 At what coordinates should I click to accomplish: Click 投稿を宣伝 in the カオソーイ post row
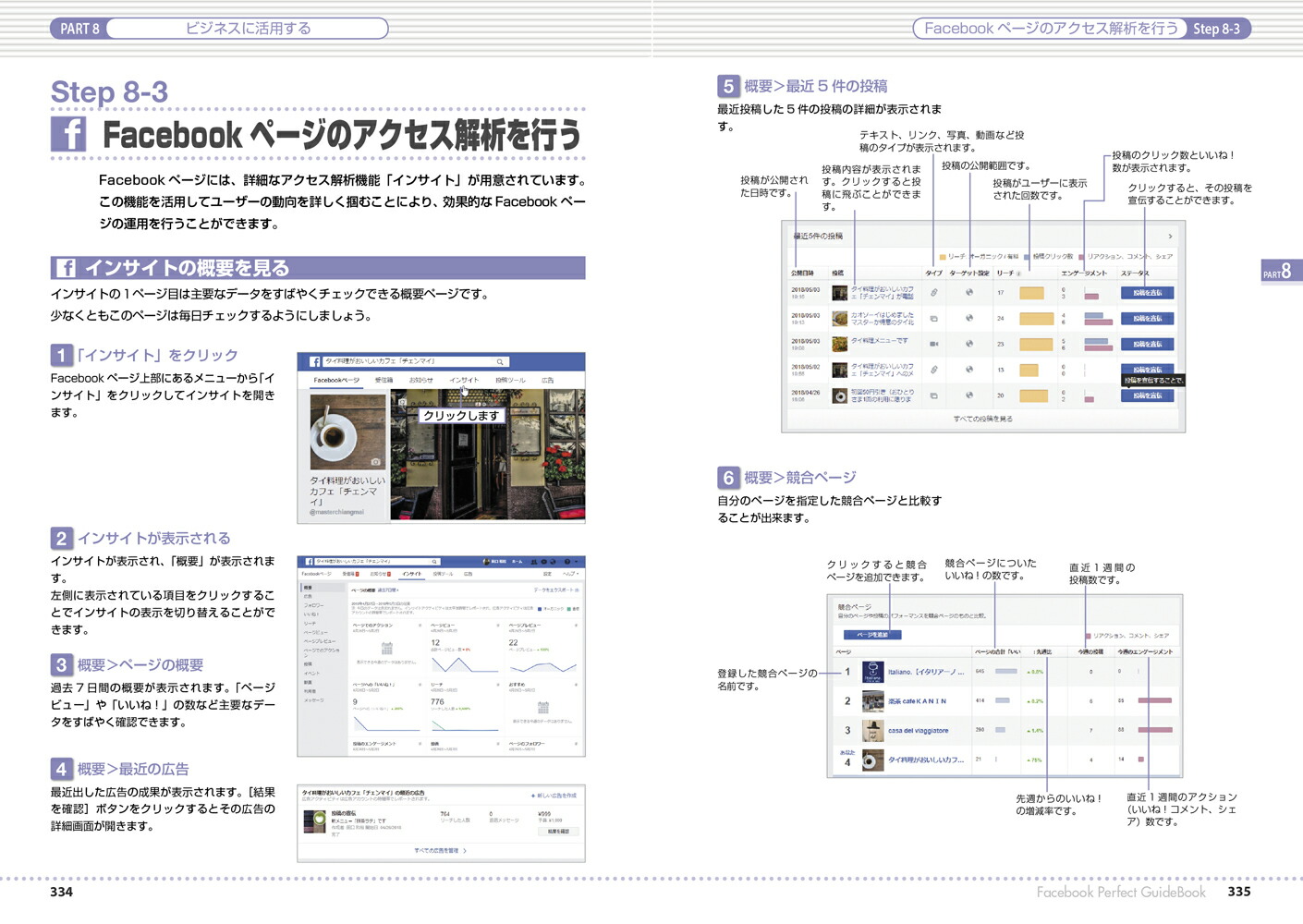[1147, 318]
